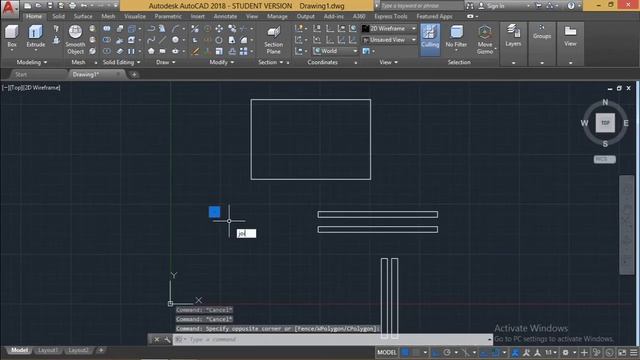This screenshot has width=640, height=360.
Task: Switch to the Solid ribbon tab
Action: pyautogui.click(x=58, y=16)
